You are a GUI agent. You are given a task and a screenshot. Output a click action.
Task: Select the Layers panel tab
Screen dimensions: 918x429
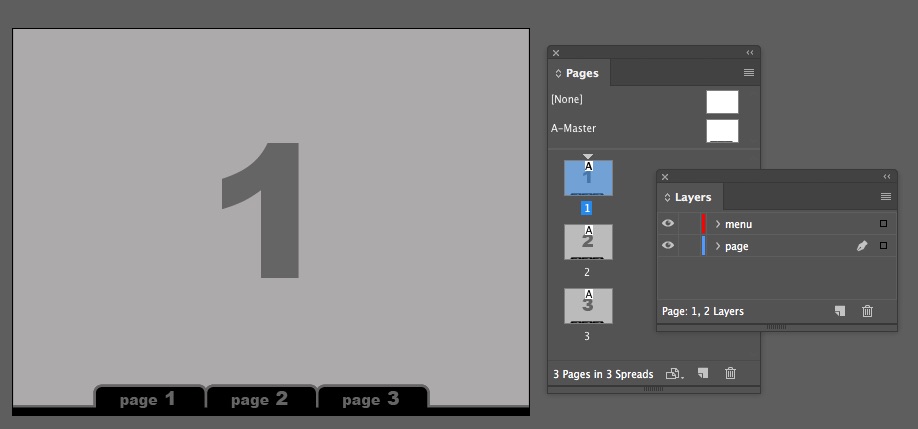pos(692,197)
